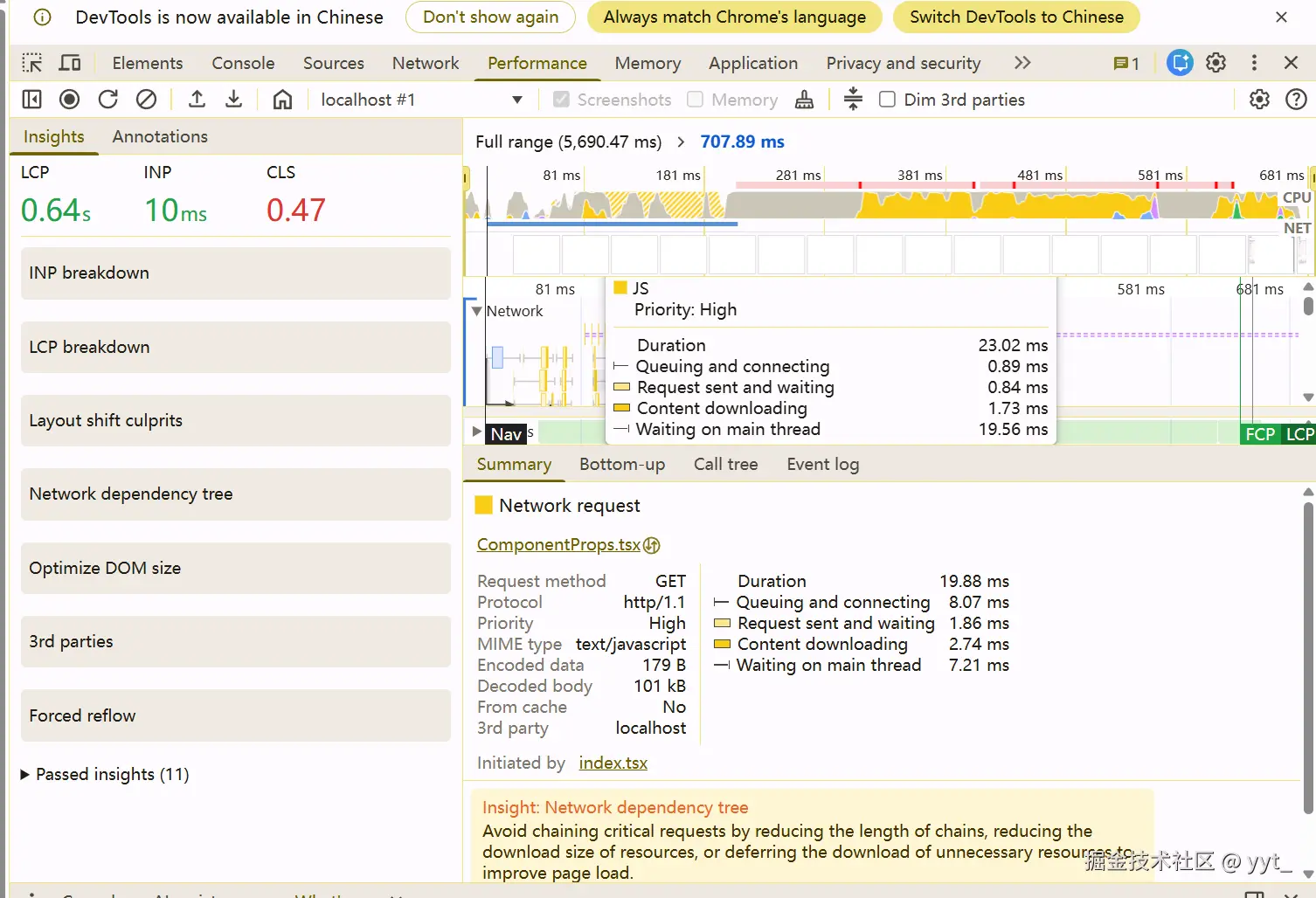Viewport: 1316px width, 898px height.
Task: Enable the Dim 3rd parties checkbox
Action: [x=887, y=100]
